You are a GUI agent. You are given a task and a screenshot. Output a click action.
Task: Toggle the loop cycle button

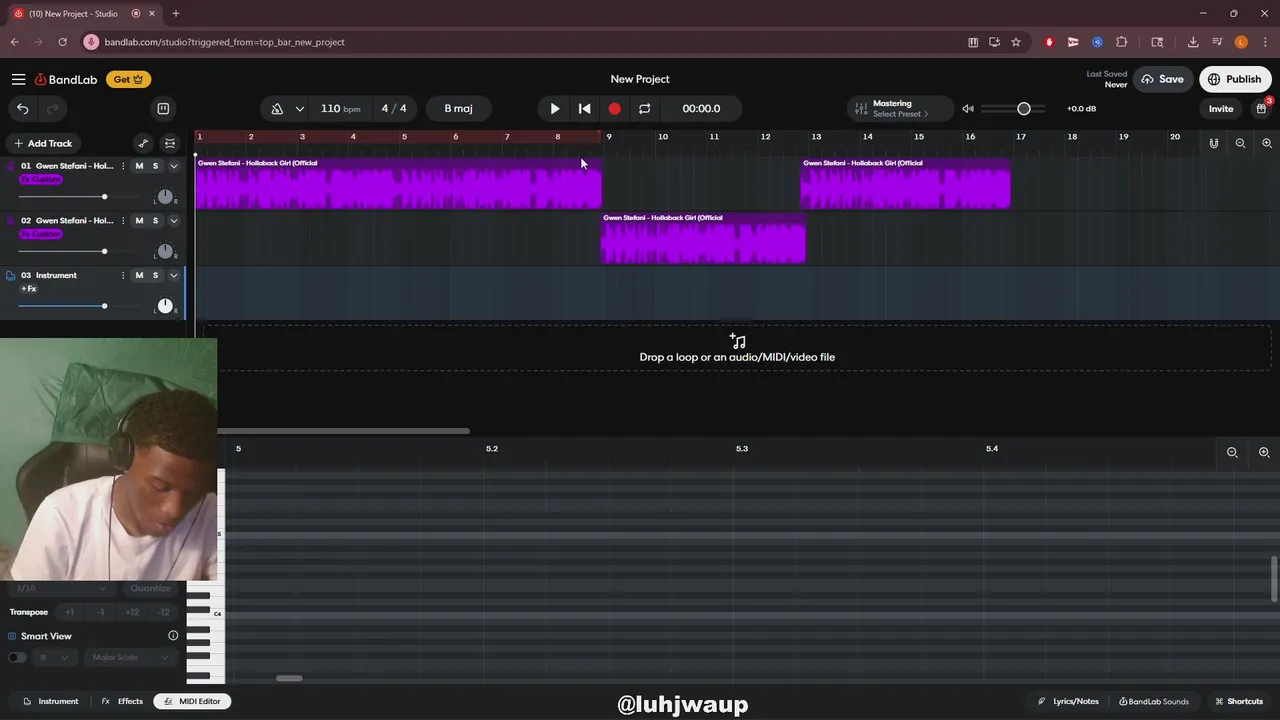pos(644,108)
